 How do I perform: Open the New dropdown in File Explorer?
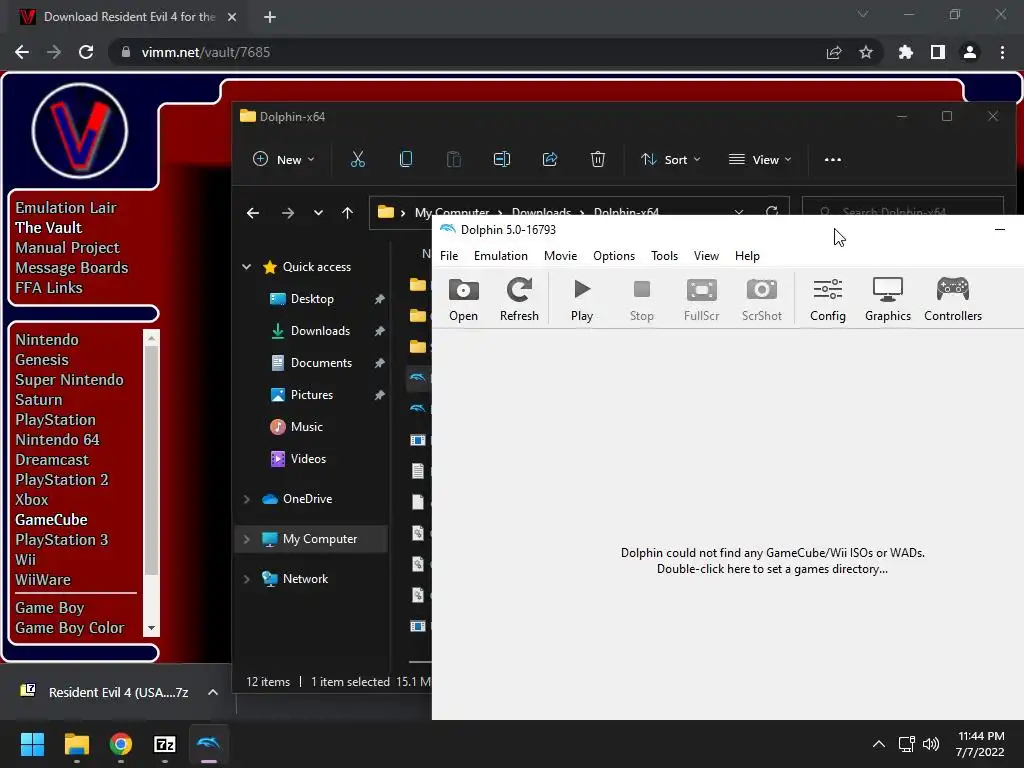[283, 159]
